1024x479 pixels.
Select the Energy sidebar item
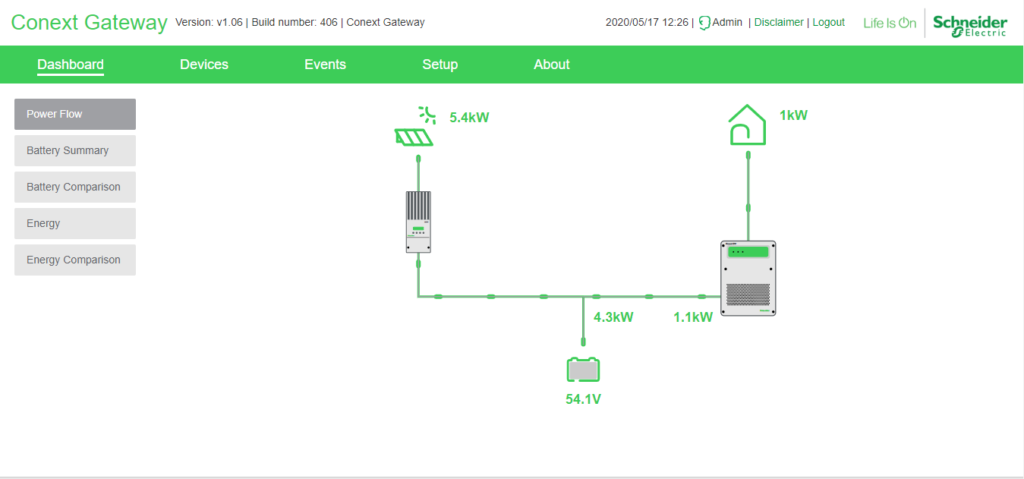coord(75,223)
